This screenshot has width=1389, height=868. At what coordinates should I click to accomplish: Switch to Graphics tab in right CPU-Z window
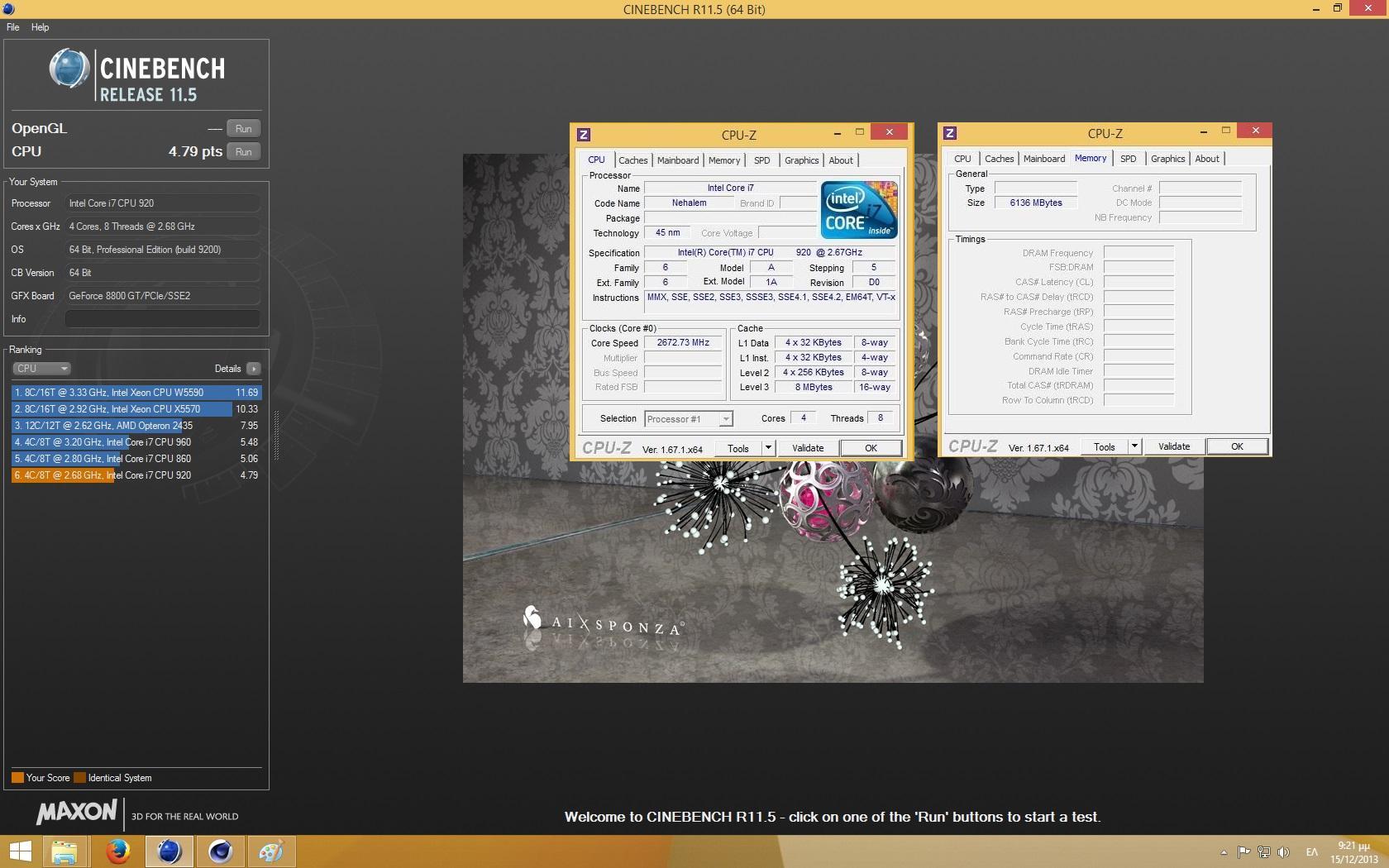pyautogui.click(x=1167, y=159)
